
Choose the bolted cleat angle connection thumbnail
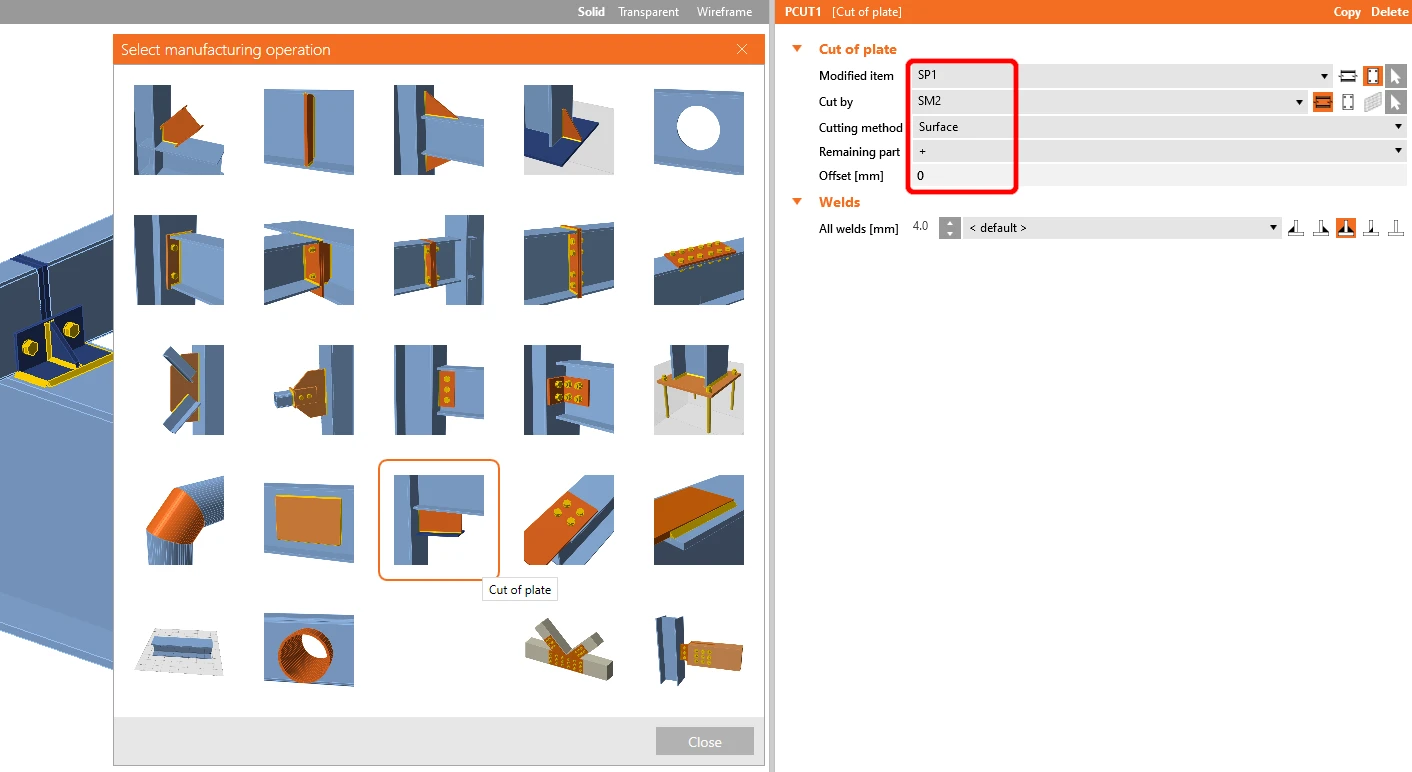coord(569,390)
